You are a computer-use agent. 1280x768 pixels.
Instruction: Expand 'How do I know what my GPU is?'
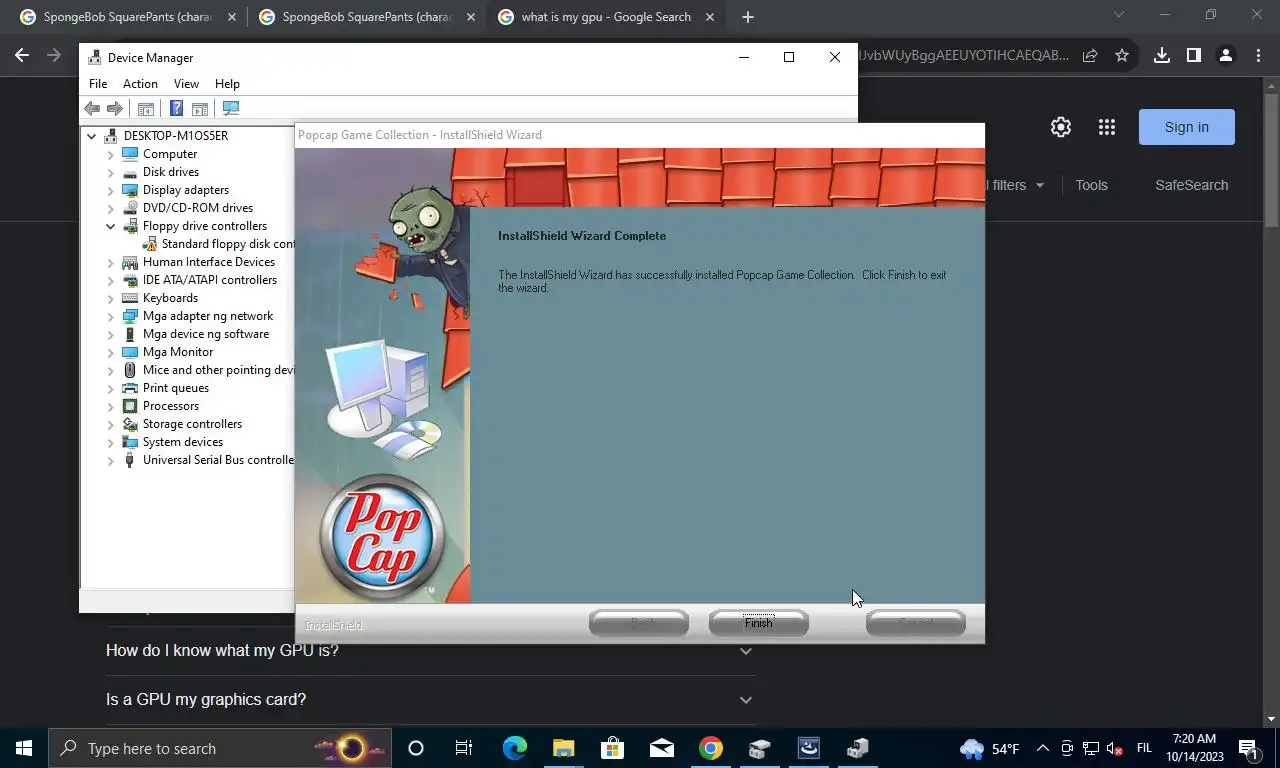point(430,651)
